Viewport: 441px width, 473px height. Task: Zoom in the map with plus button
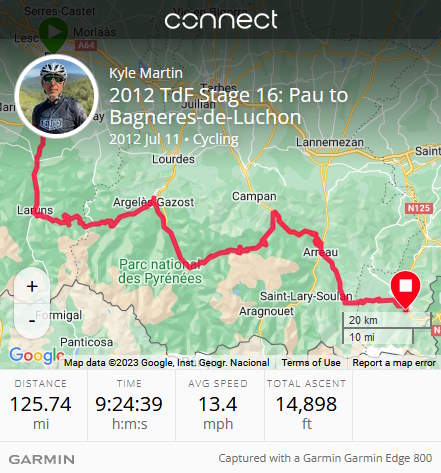32,287
